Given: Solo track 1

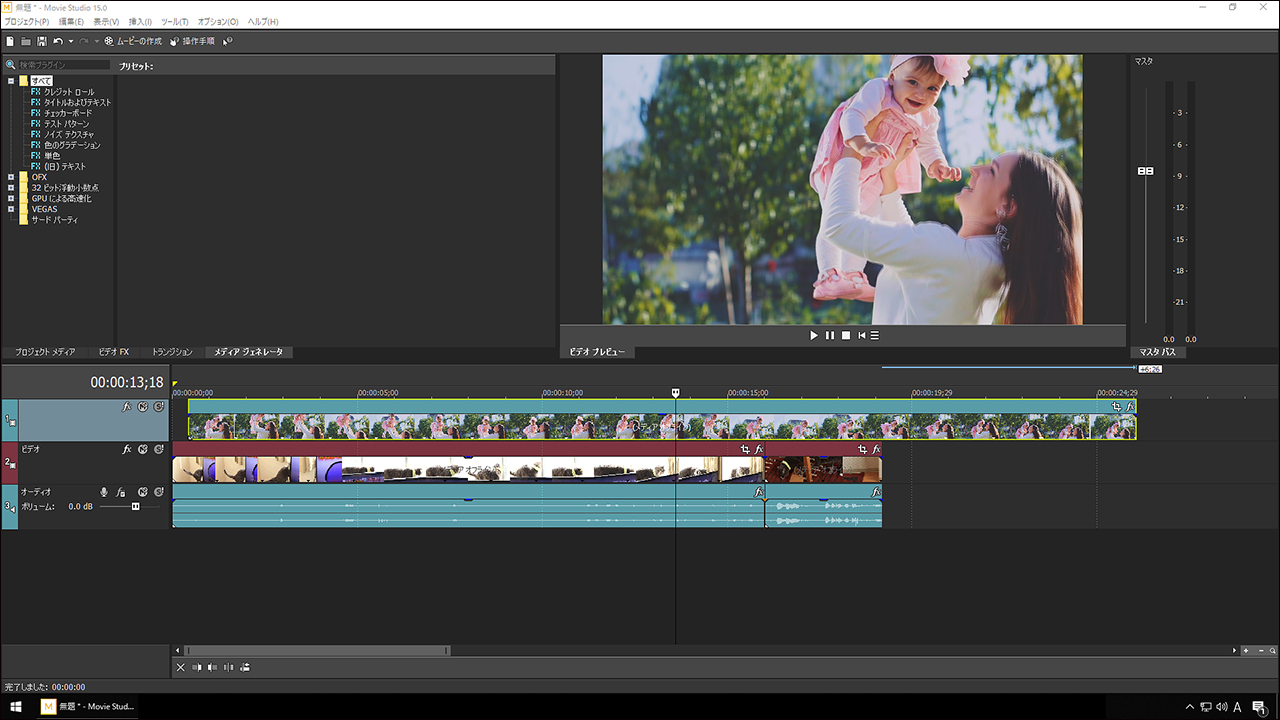Looking at the screenshot, I should 159,407.
